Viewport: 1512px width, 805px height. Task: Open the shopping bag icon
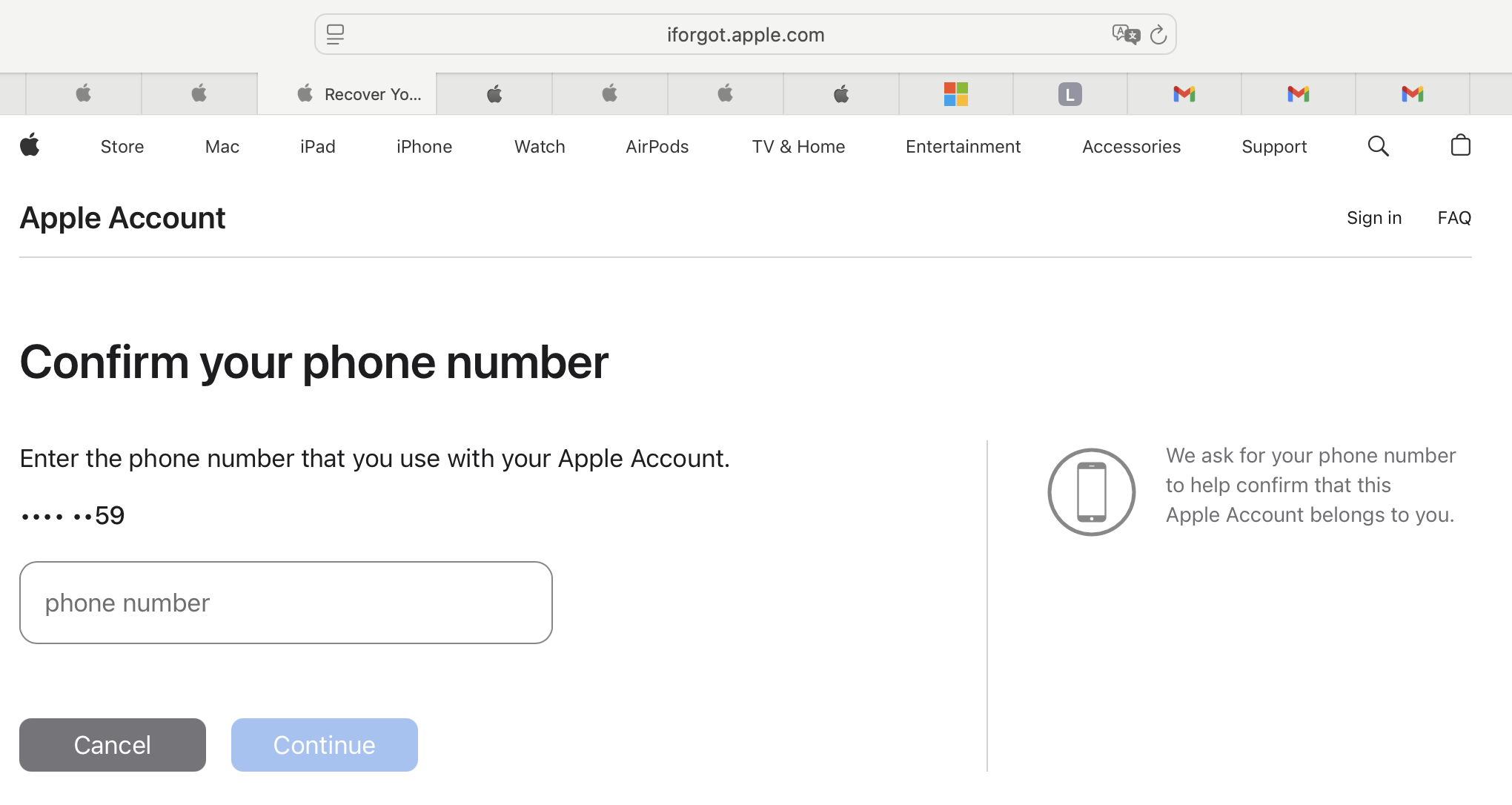tap(1460, 145)
